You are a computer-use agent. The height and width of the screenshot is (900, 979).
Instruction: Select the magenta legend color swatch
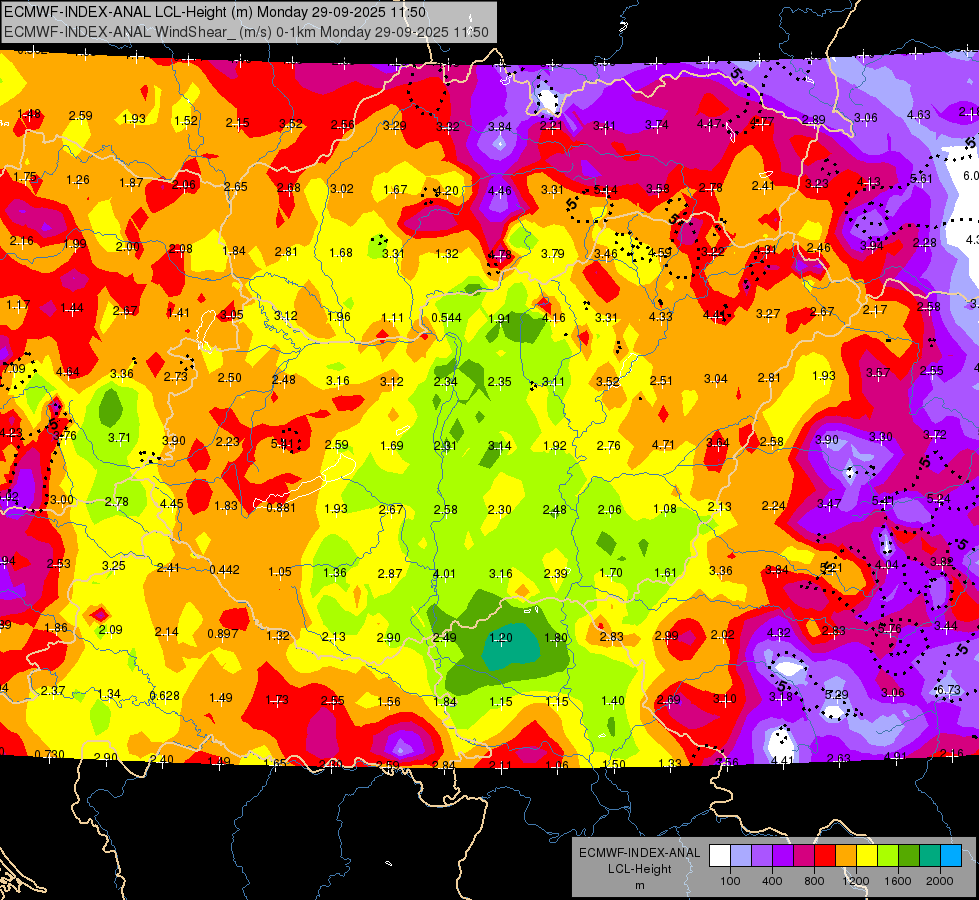point(804,855)
